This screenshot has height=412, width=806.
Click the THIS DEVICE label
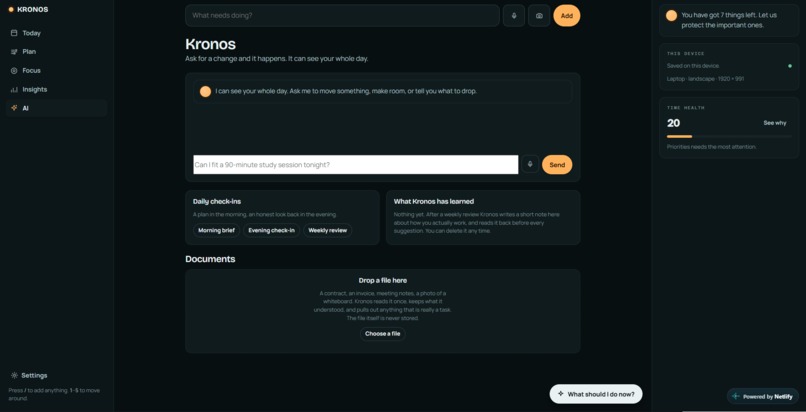(x=685, y=53)
